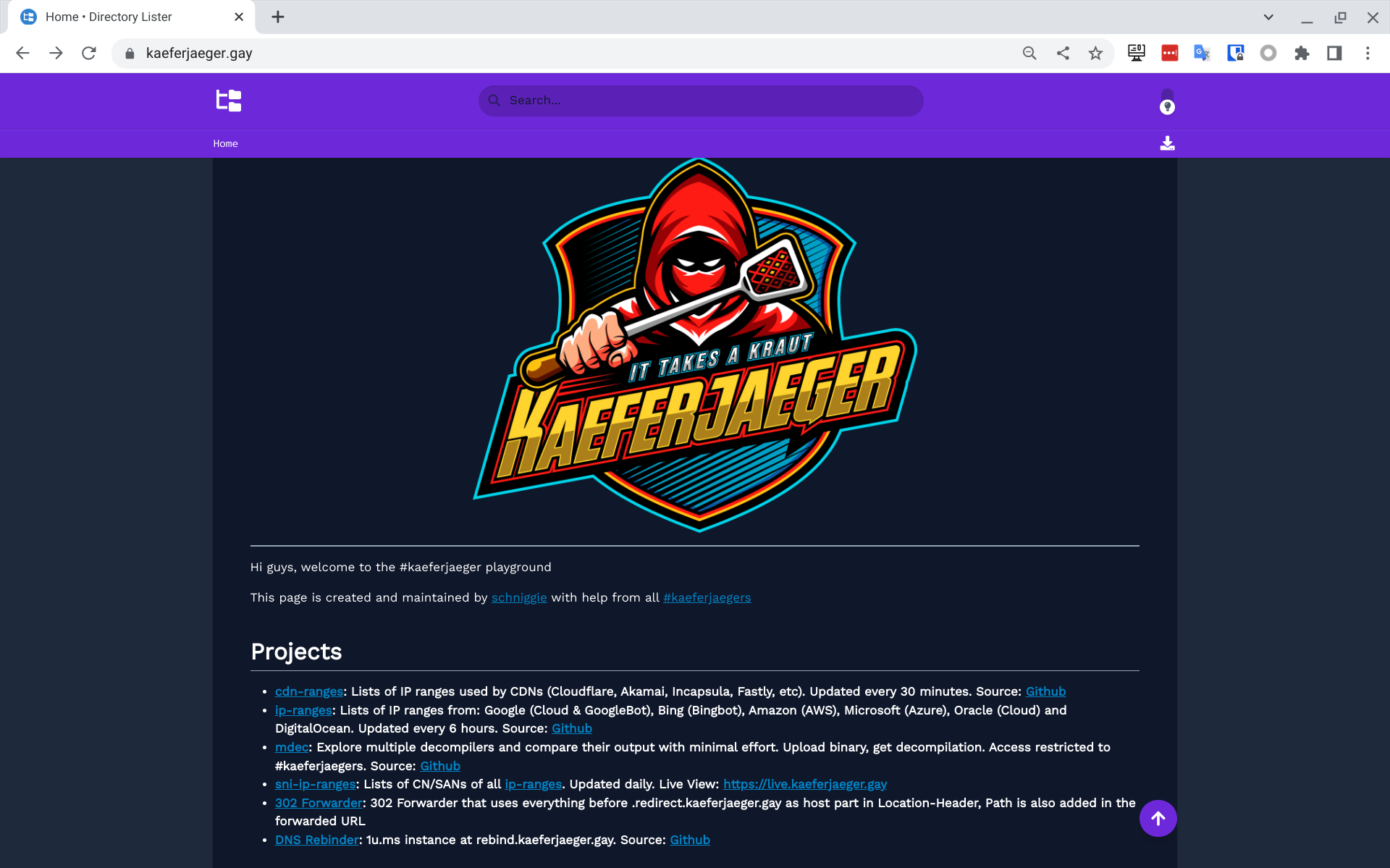Open the 302 Forwarder link
Image resolution: width=1390 pixels, height=868 pixels.
click(x=318, y=803)
